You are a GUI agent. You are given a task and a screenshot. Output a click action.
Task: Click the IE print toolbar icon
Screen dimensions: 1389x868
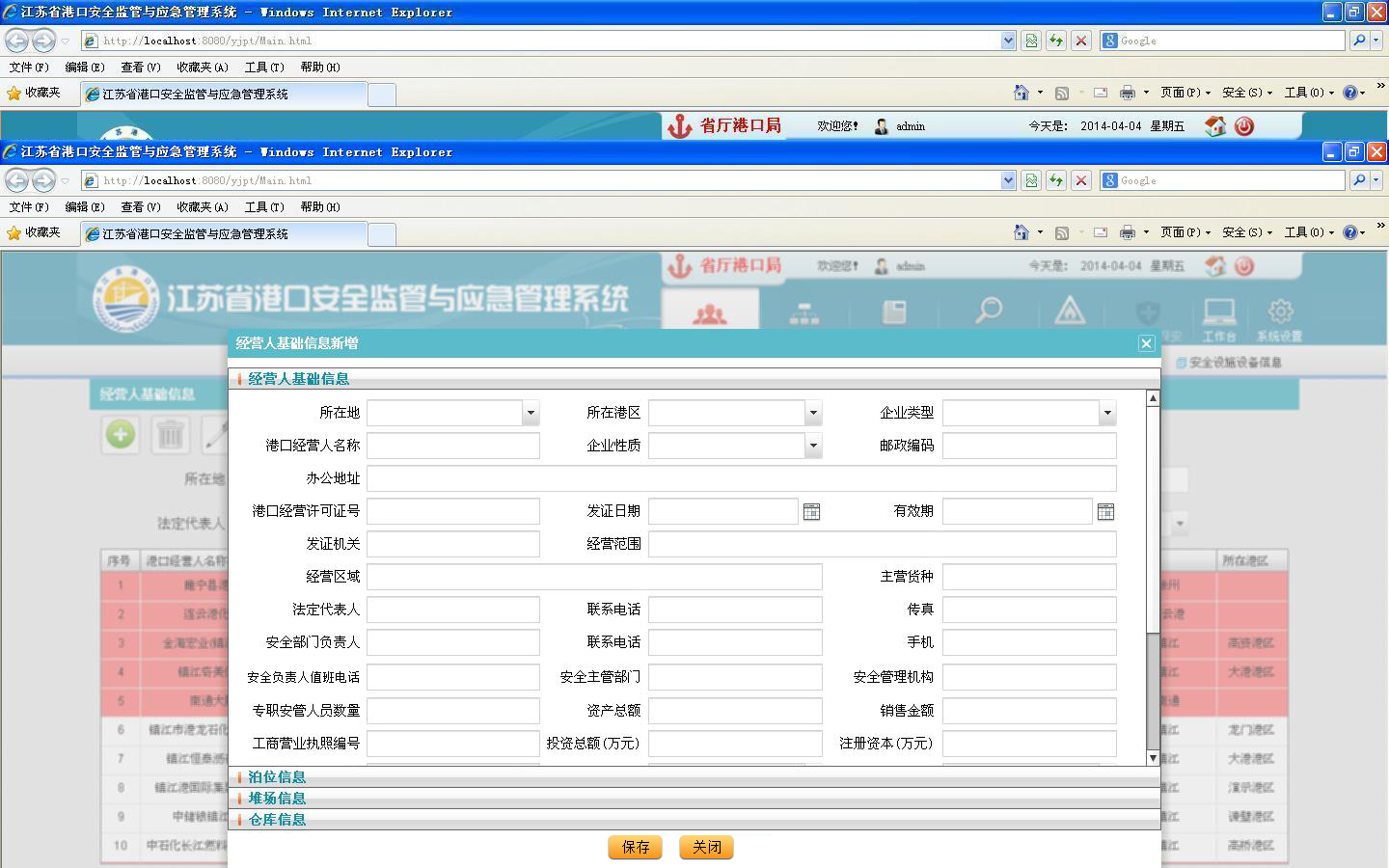(x=1127, y=232)
